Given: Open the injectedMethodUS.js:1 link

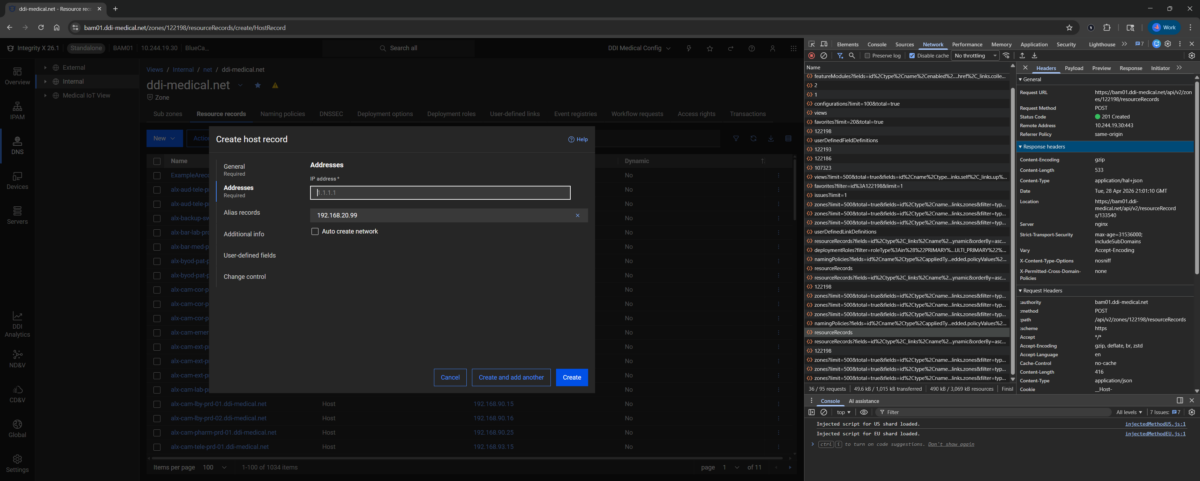Looking at the screenshot, I should 1155,424.
